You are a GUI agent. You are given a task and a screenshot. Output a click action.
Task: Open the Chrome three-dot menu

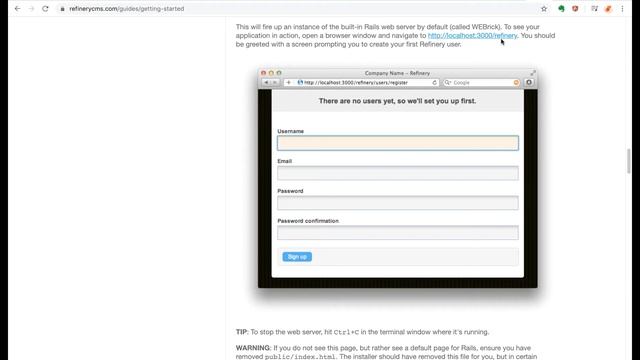[x=622, y=9]
